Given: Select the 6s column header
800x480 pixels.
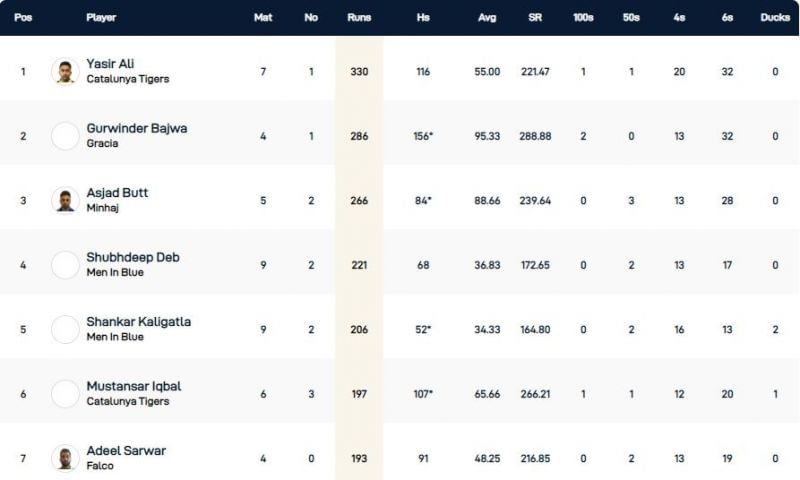Looking at the screenshot, I should tap(727, 18).
